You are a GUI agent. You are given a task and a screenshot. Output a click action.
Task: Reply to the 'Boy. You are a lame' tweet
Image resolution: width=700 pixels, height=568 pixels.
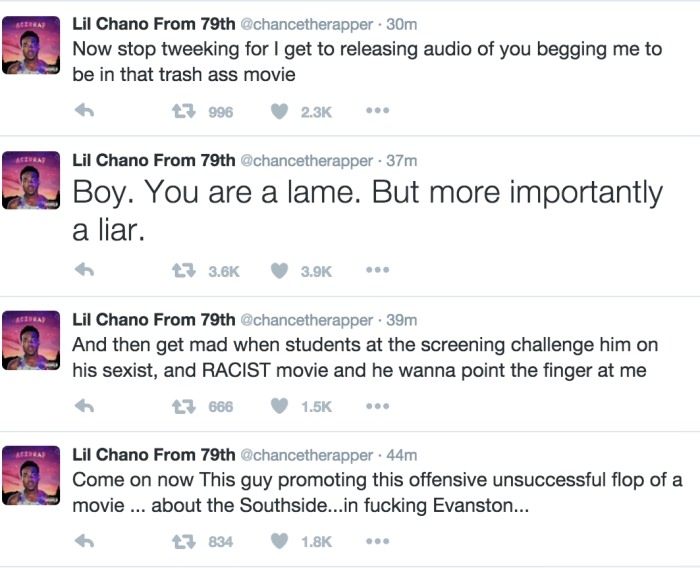coord(85,270)
